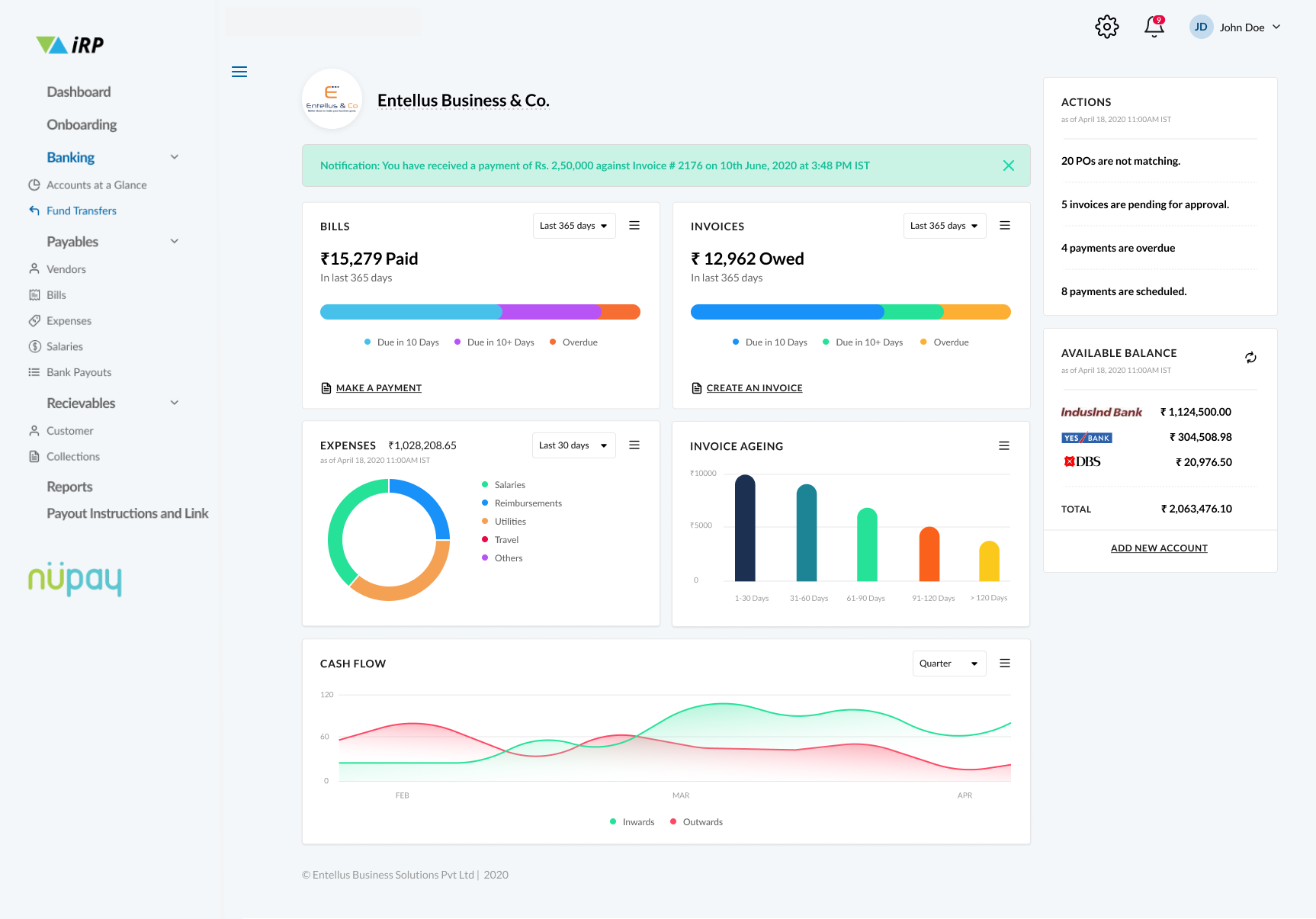
Task: Go to Fund Transfers in sidebar
Action: click(x=81, y=210)
